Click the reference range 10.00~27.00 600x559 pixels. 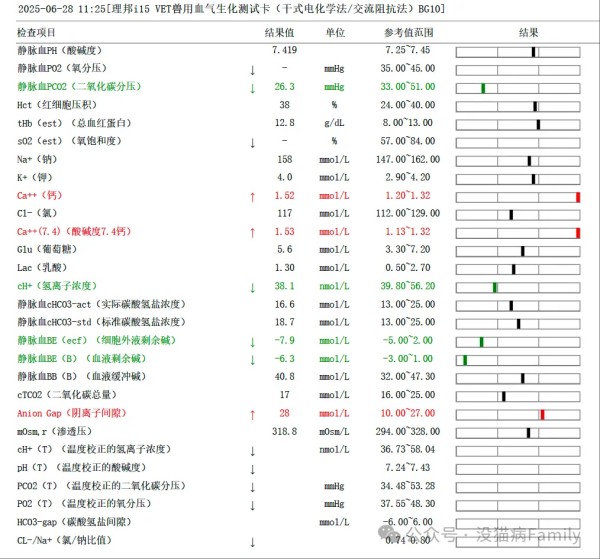coord(408,413)
